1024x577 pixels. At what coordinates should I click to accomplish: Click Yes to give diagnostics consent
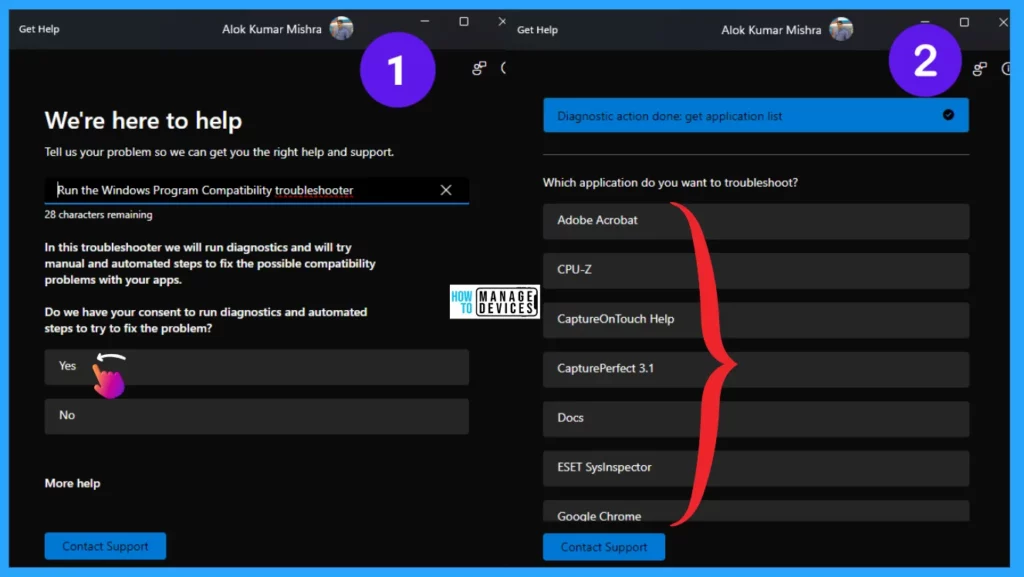(x=256, y=367)
